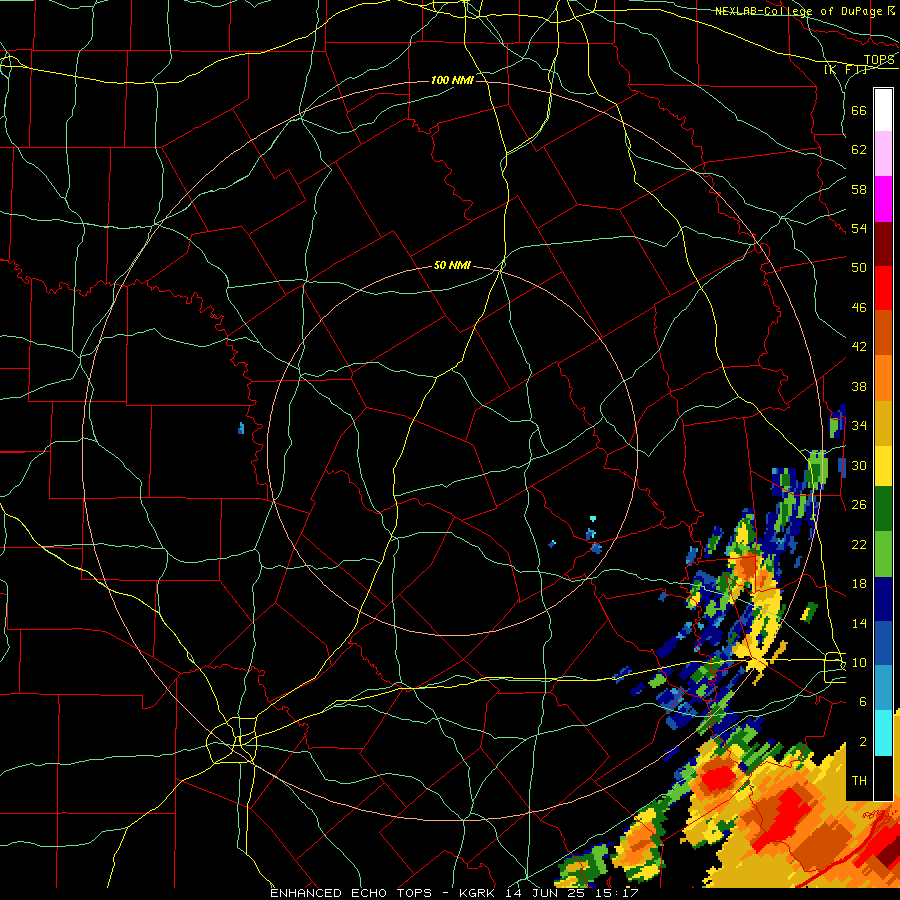The image size is (900, 900).
Task: Click the legend value "2"
Action: (862, 742)
